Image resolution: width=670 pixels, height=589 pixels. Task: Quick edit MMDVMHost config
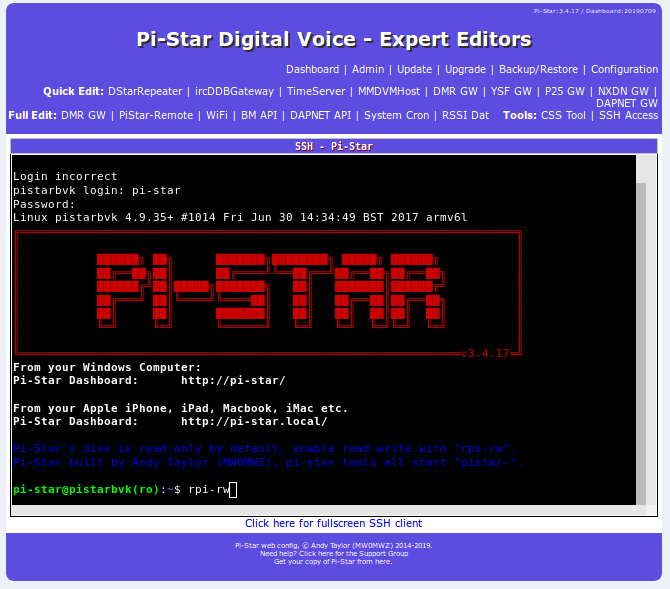[x=389, y=91]
